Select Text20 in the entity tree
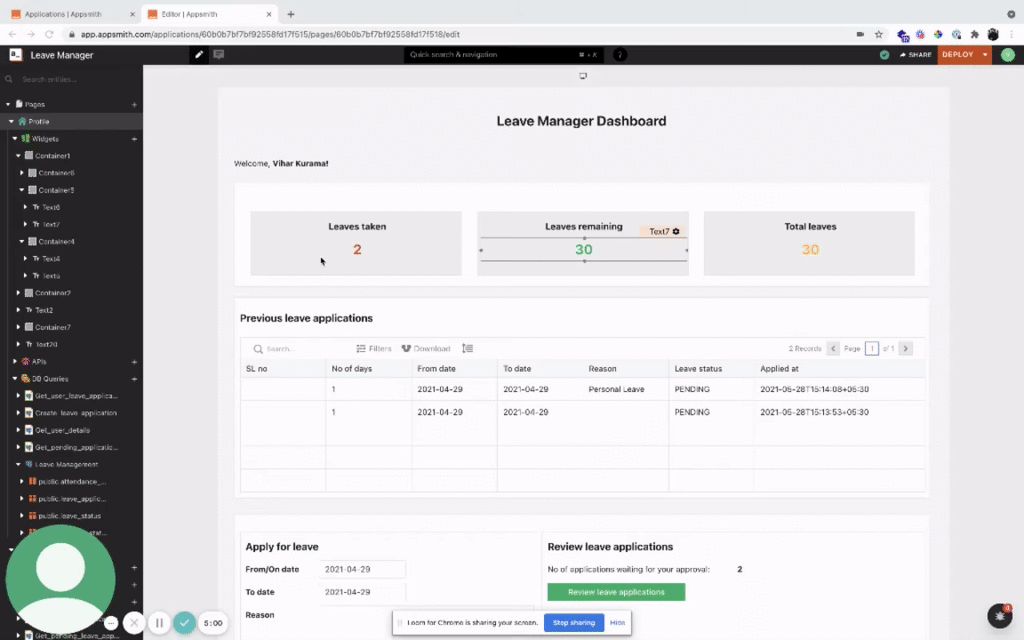Viewport: 1024px width, 640px height. (x=46, y=344)
